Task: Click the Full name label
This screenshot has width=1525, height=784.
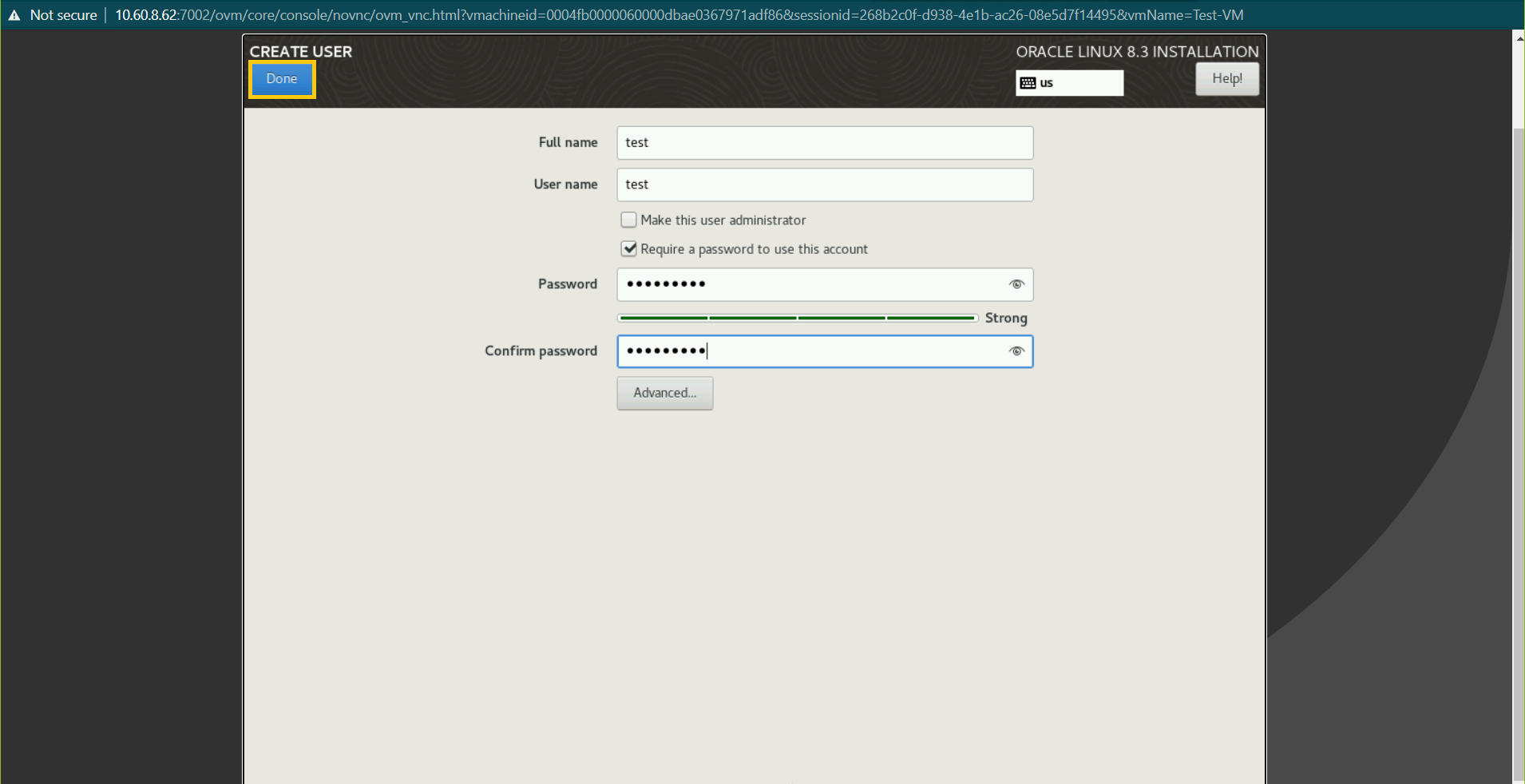Action: coord(568,142)
